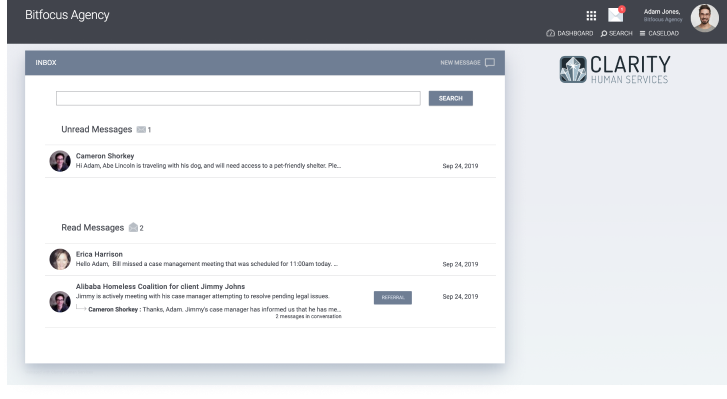Click '2 messages in conversation' text
Image resolution: width=727 pixels, height=399 pixels.
click(308, 317)
